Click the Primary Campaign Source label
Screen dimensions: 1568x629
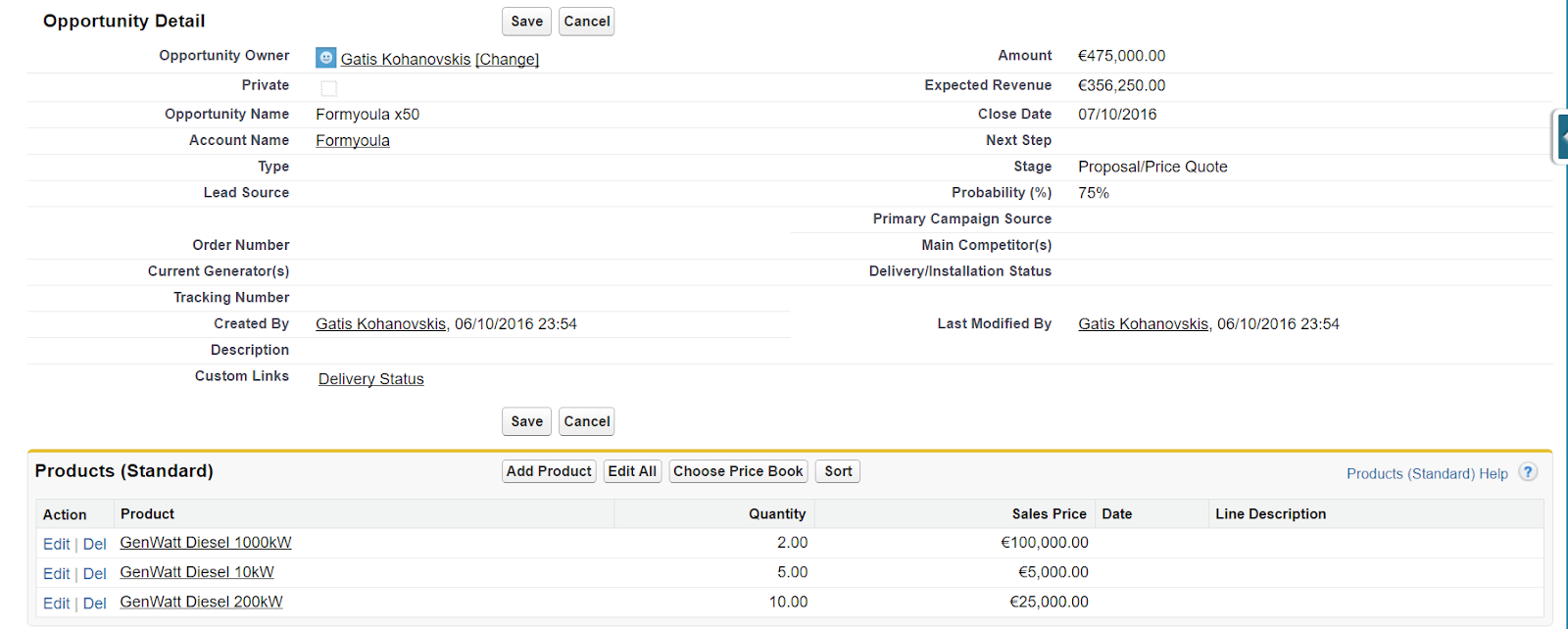[x=962, y=219]
